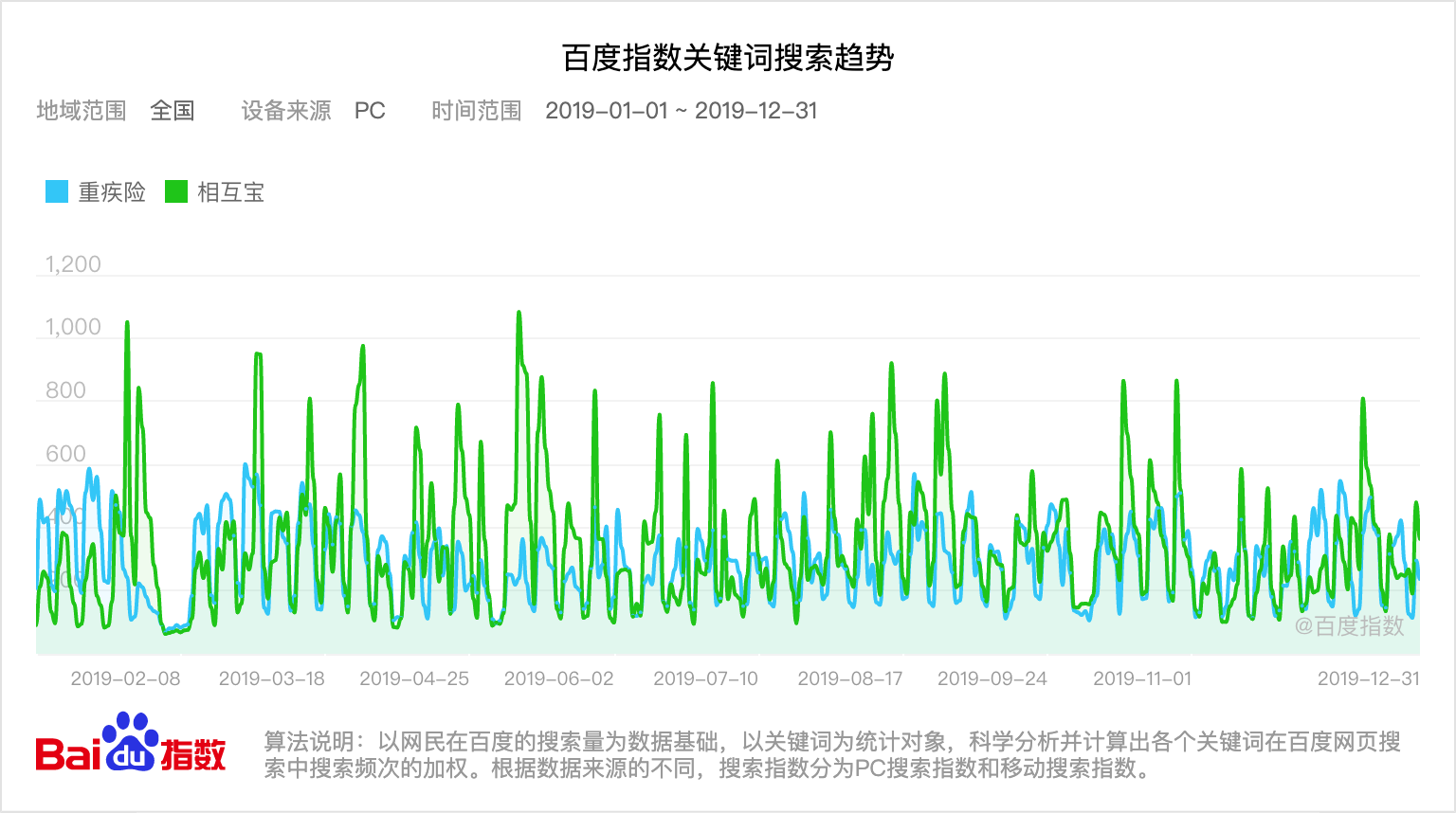Image resolution: width=1456 pixels, height=813 pixels.
Task: Click the 2019-12-31 axis tick label
Action: click(1366, 678)
